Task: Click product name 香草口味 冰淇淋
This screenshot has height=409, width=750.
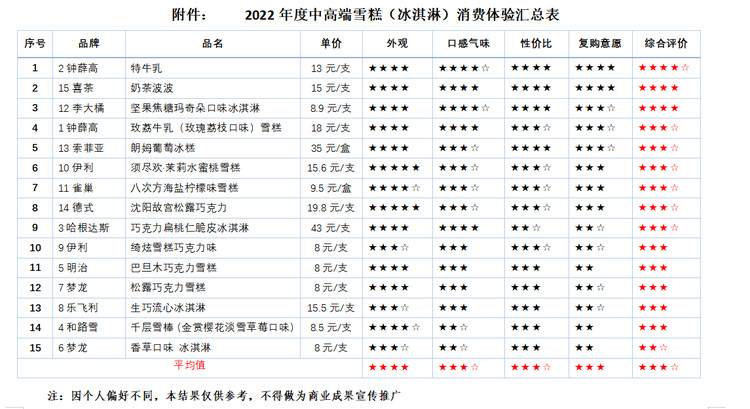Action: click(171, 348)
